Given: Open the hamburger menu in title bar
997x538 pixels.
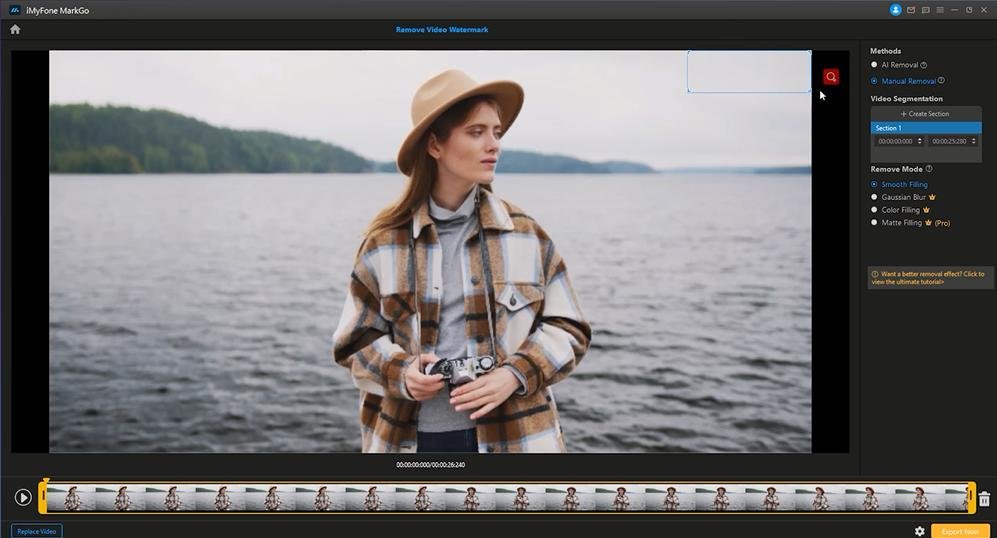Looking at the screenshot, I should (x=940, y=10).
